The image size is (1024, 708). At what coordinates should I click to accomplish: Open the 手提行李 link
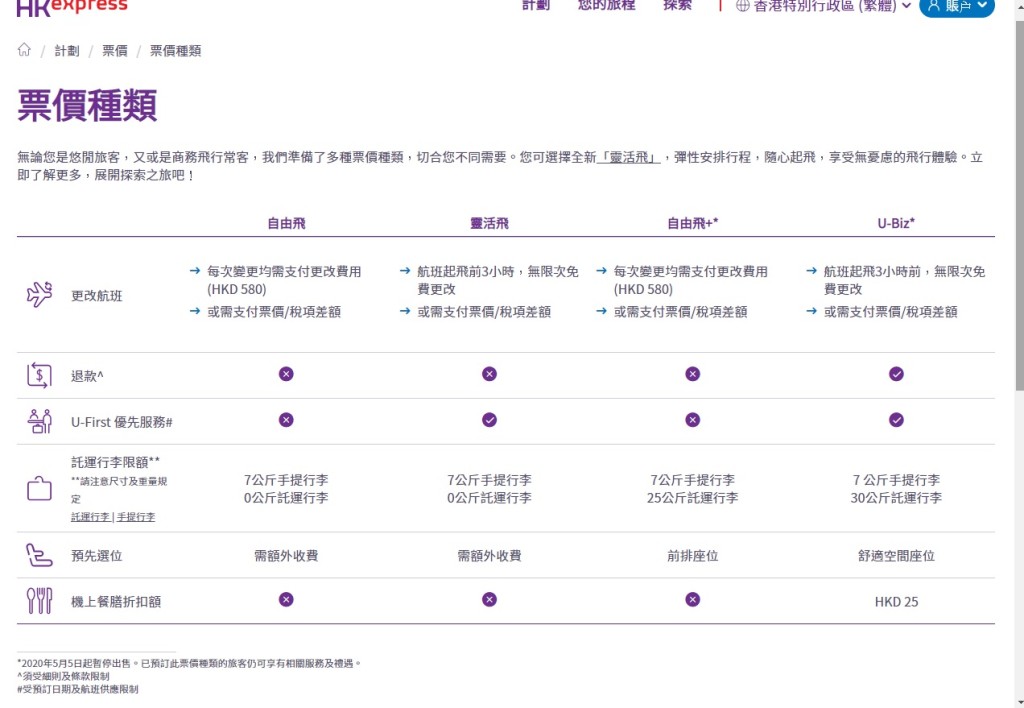pyautogui.click(x=136, y=517)
